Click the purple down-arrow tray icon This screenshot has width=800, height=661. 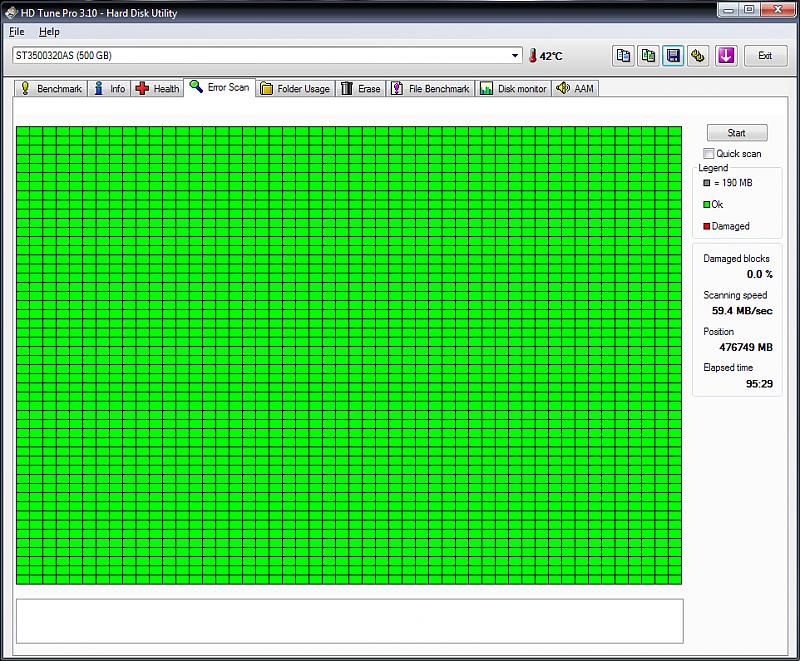726,56
